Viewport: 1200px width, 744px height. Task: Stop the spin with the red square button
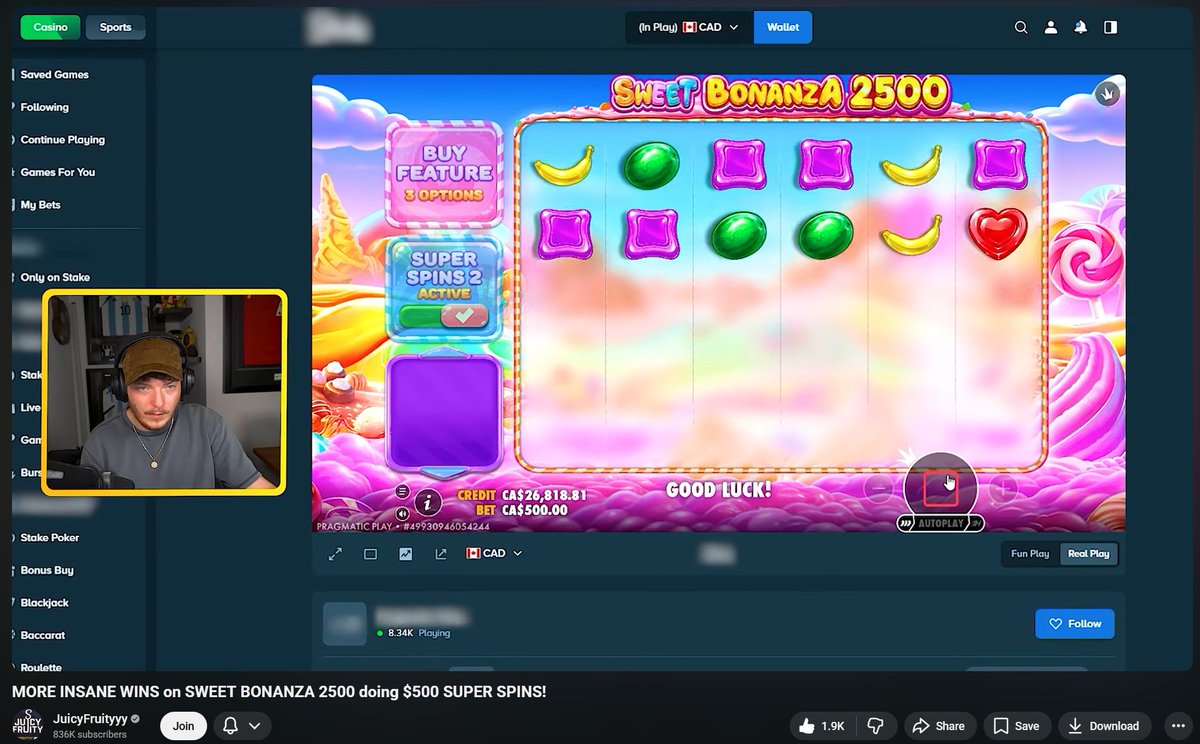[x=940, y=488]
